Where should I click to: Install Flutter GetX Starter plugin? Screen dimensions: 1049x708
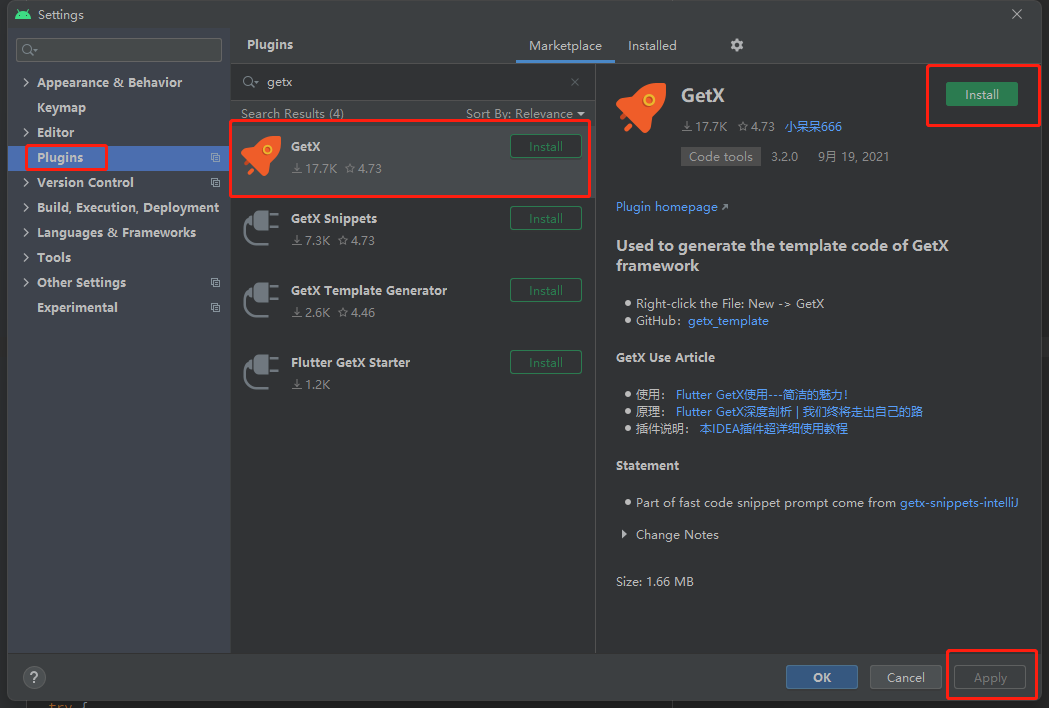pyautogui.click(x=546, y=363)
